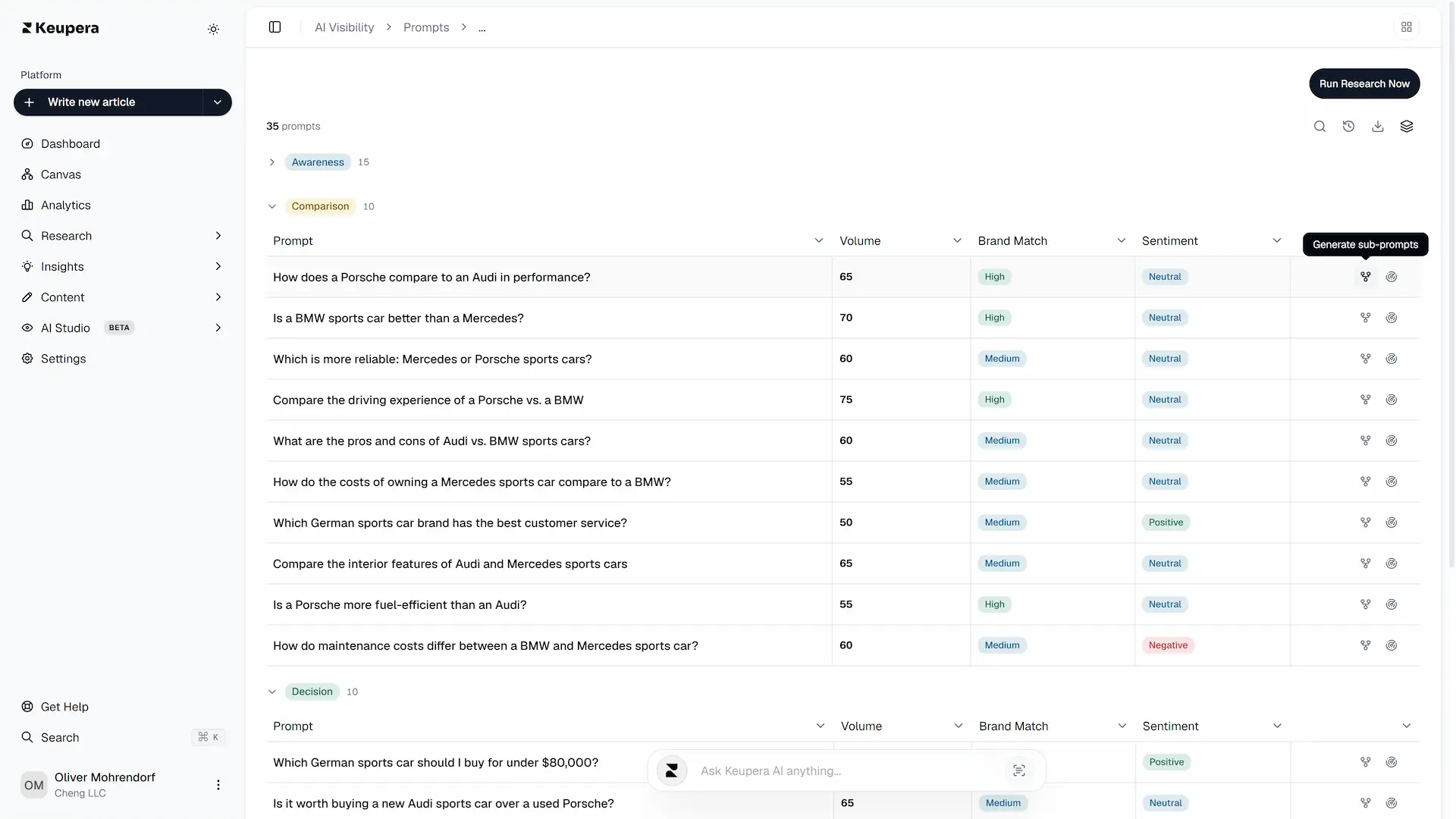Collapse the Comparison prompt group
Viewport: 1456px width, 819px height.
[272, 206]
